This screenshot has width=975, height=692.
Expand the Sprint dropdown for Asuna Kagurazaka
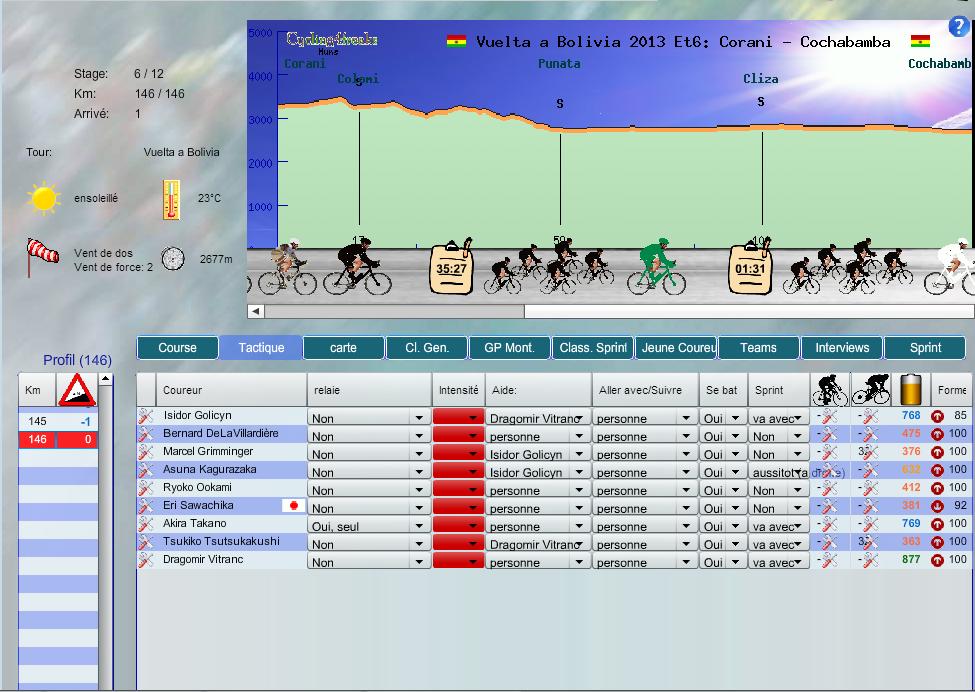(x=797, y=473)
